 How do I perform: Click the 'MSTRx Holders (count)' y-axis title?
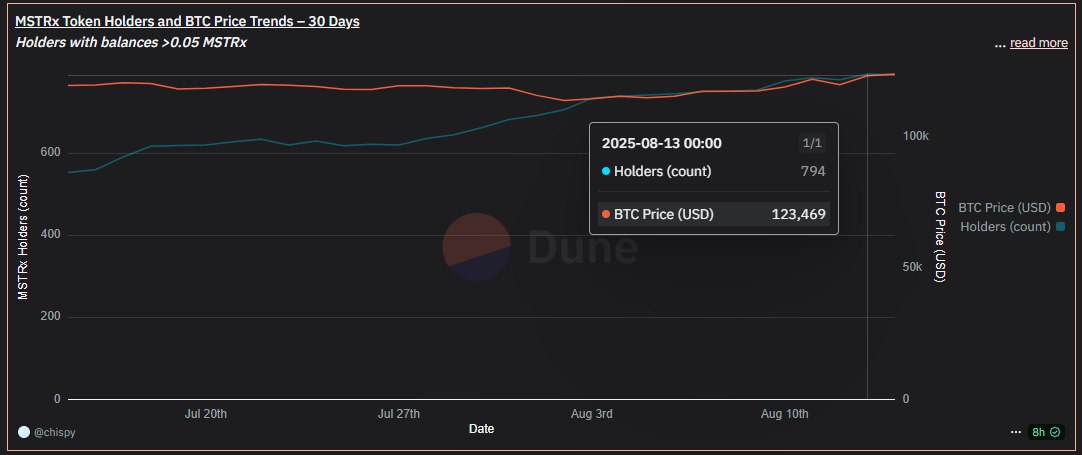point(23,237)
